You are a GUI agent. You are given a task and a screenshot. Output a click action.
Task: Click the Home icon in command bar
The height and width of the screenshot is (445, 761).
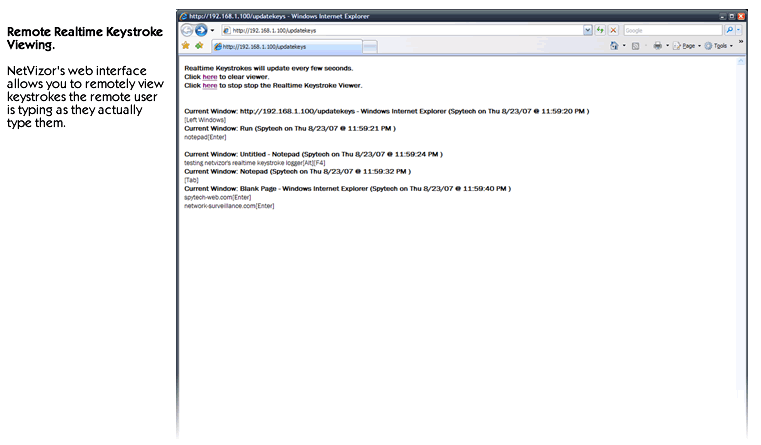point(614,46)
